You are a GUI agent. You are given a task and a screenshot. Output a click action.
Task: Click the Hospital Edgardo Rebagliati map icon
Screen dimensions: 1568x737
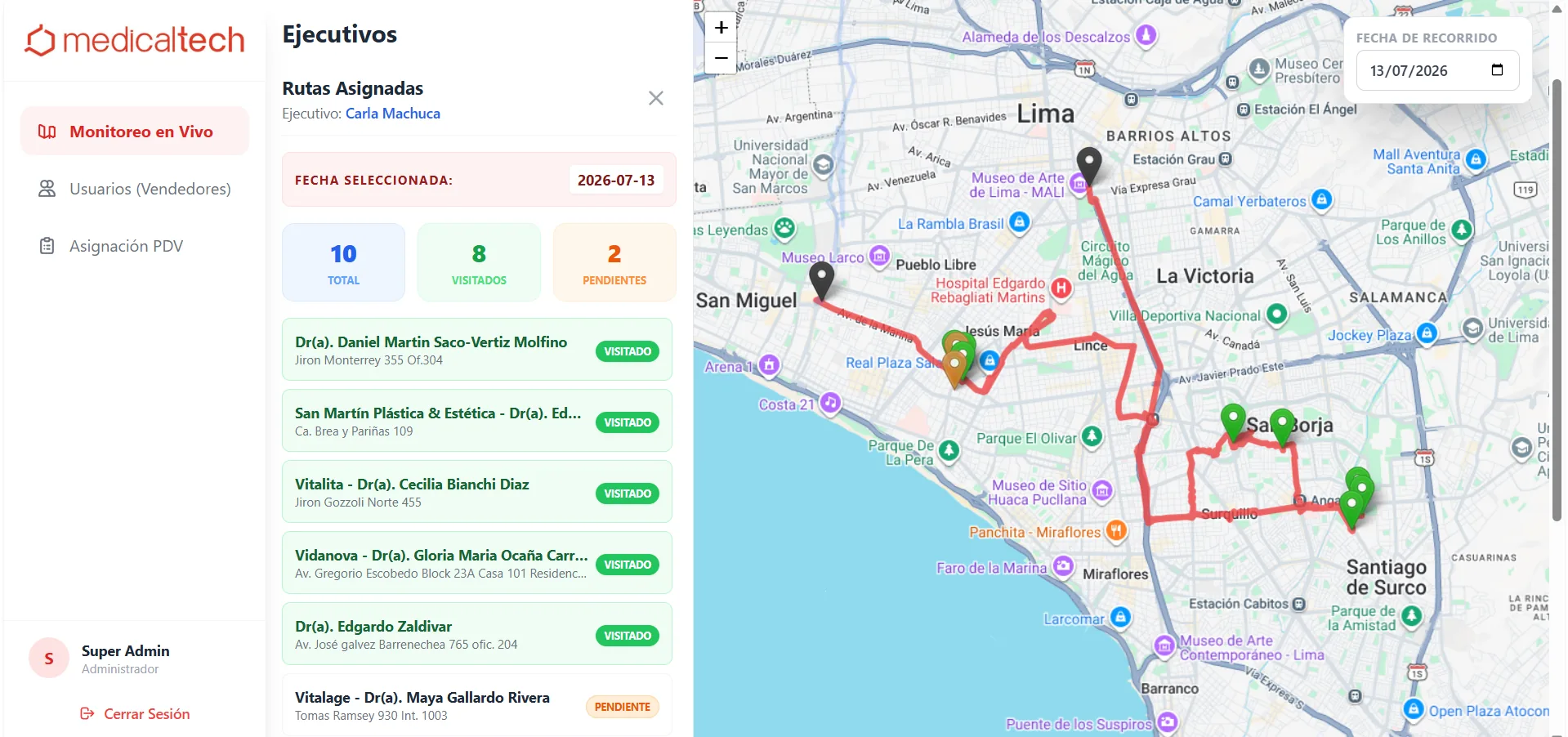(x=1061, y=288)
